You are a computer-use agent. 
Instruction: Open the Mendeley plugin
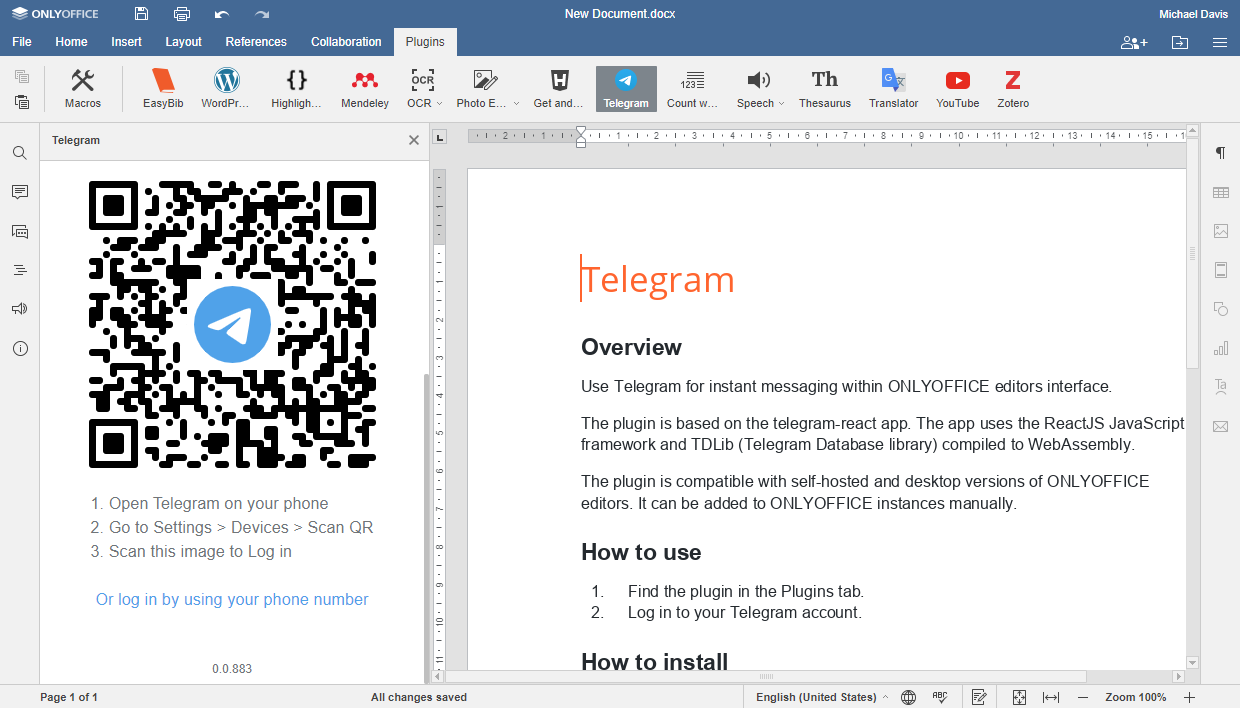365,89
